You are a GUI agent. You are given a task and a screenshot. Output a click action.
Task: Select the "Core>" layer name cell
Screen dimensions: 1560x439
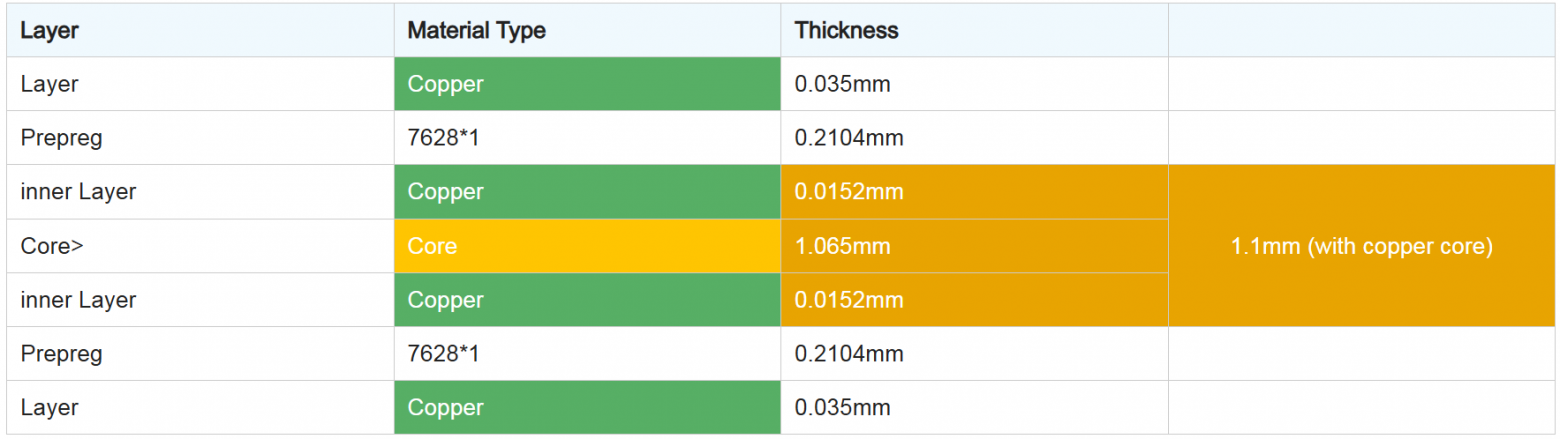tap(52, 246)
